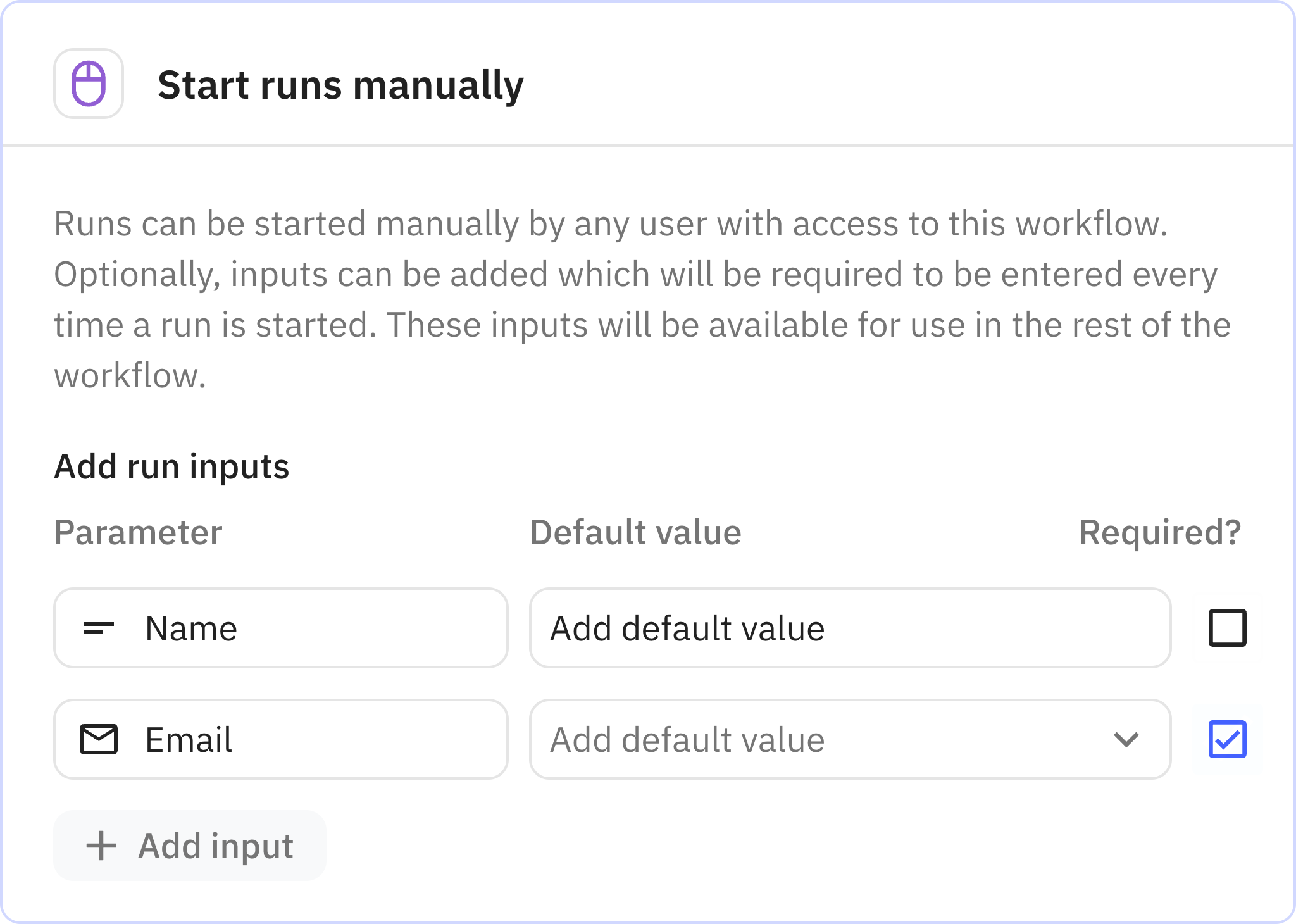This screenshot has width=1296, height=924.
Task: Click the 'Parameter' column header
Action: (x=138, y=532)
